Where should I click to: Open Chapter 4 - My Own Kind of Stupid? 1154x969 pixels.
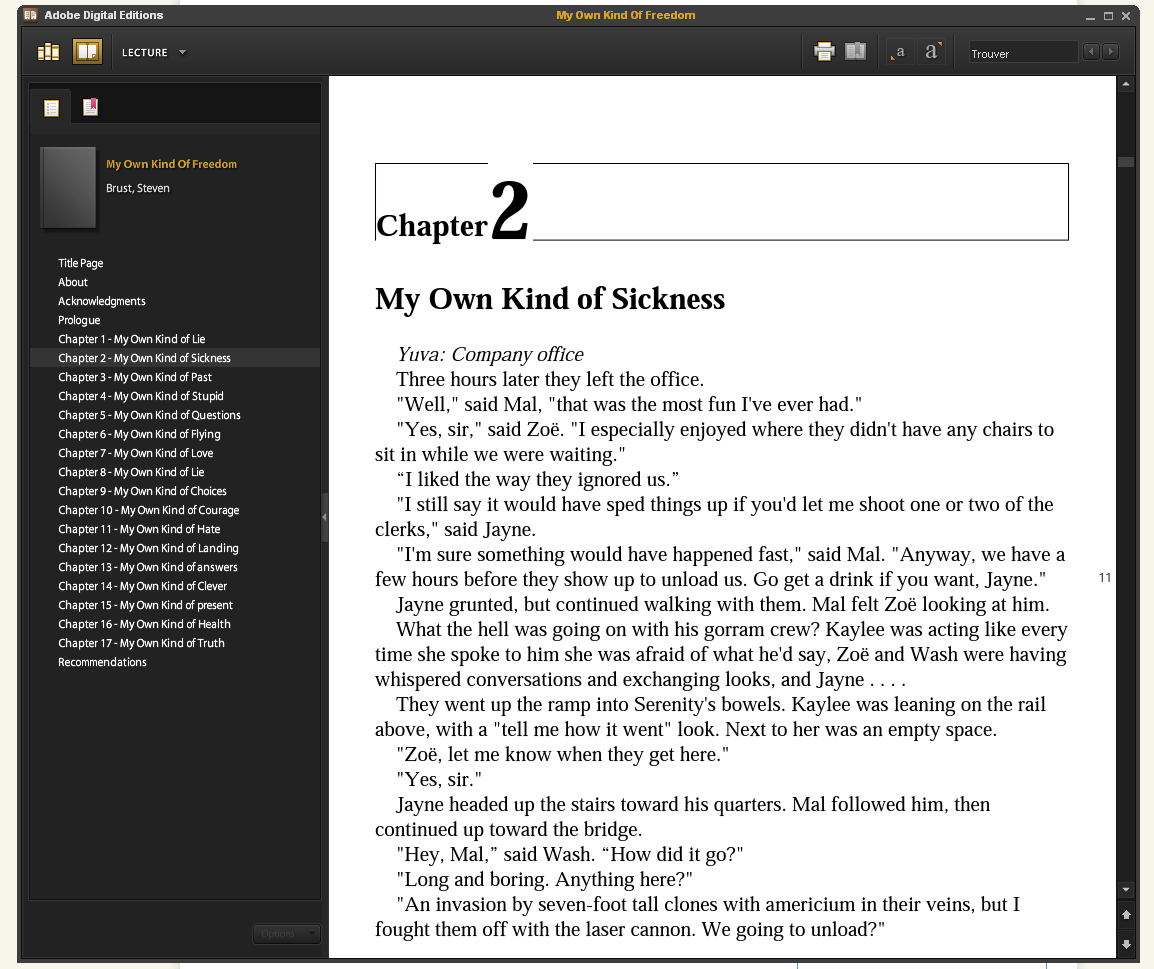pos(141,397)
